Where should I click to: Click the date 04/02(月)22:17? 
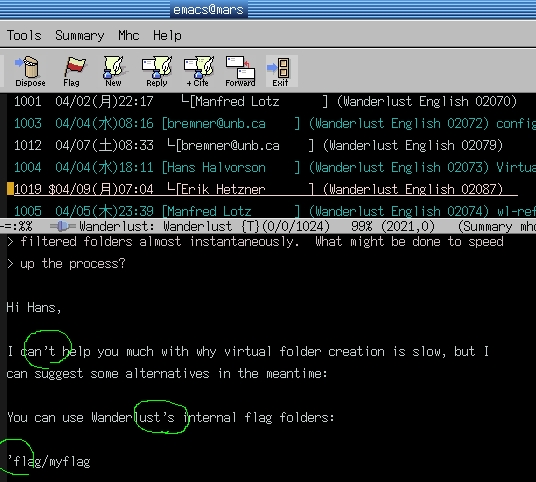[104, 102]
